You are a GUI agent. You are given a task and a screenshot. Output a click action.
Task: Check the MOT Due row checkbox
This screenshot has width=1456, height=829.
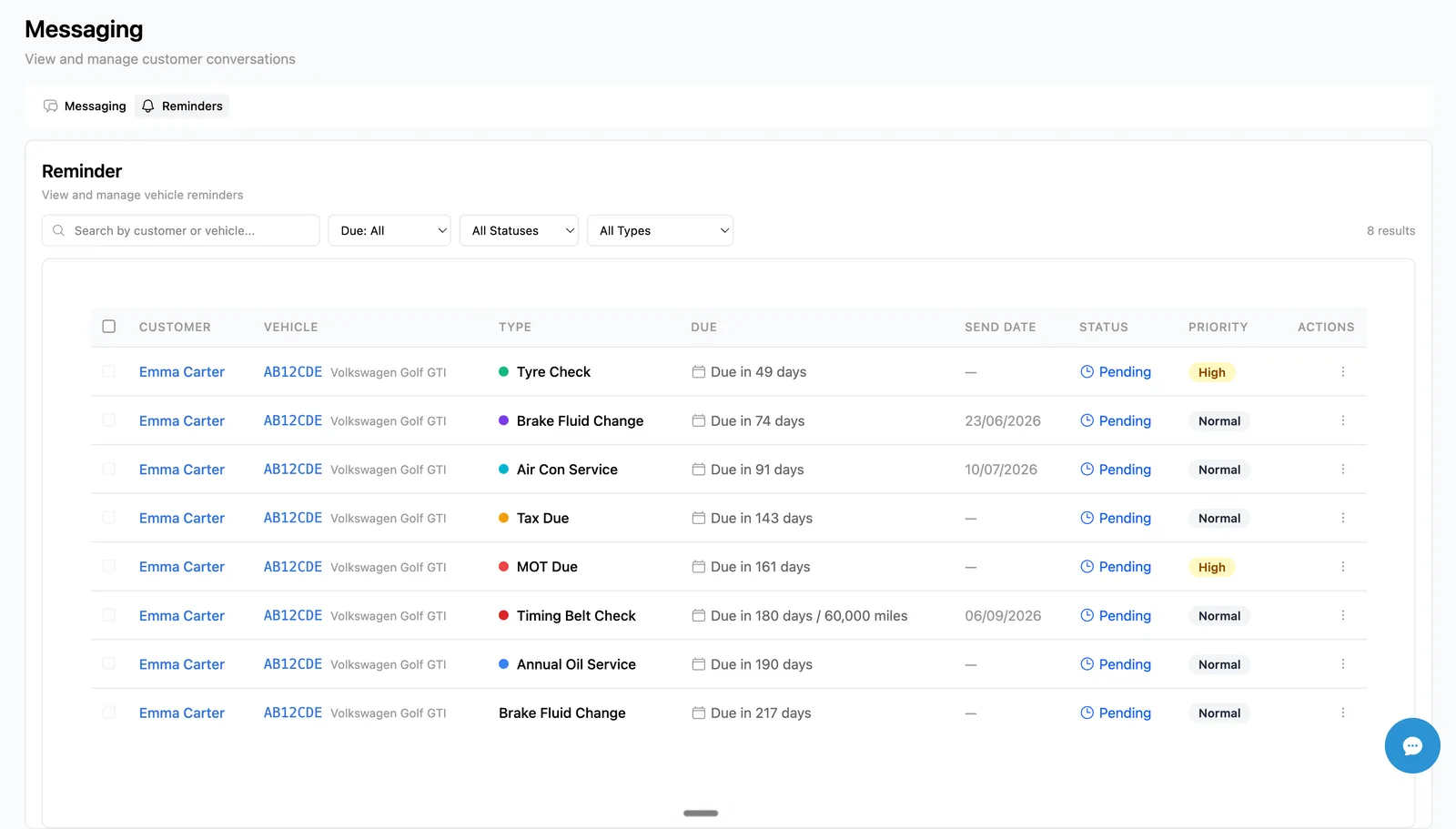point(109,567)
